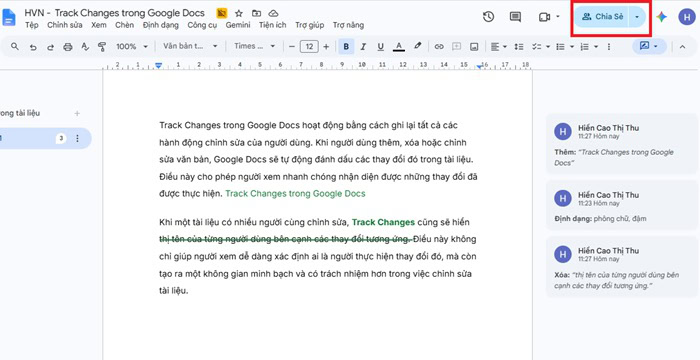
Task: Expand checklist options arrow
Action: pos(548,46)
